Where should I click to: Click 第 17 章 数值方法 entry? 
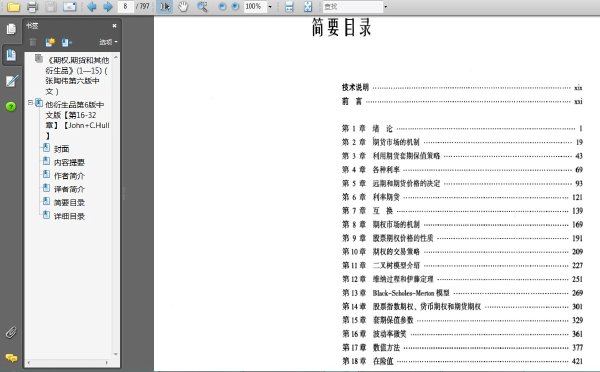click(462, 348)
